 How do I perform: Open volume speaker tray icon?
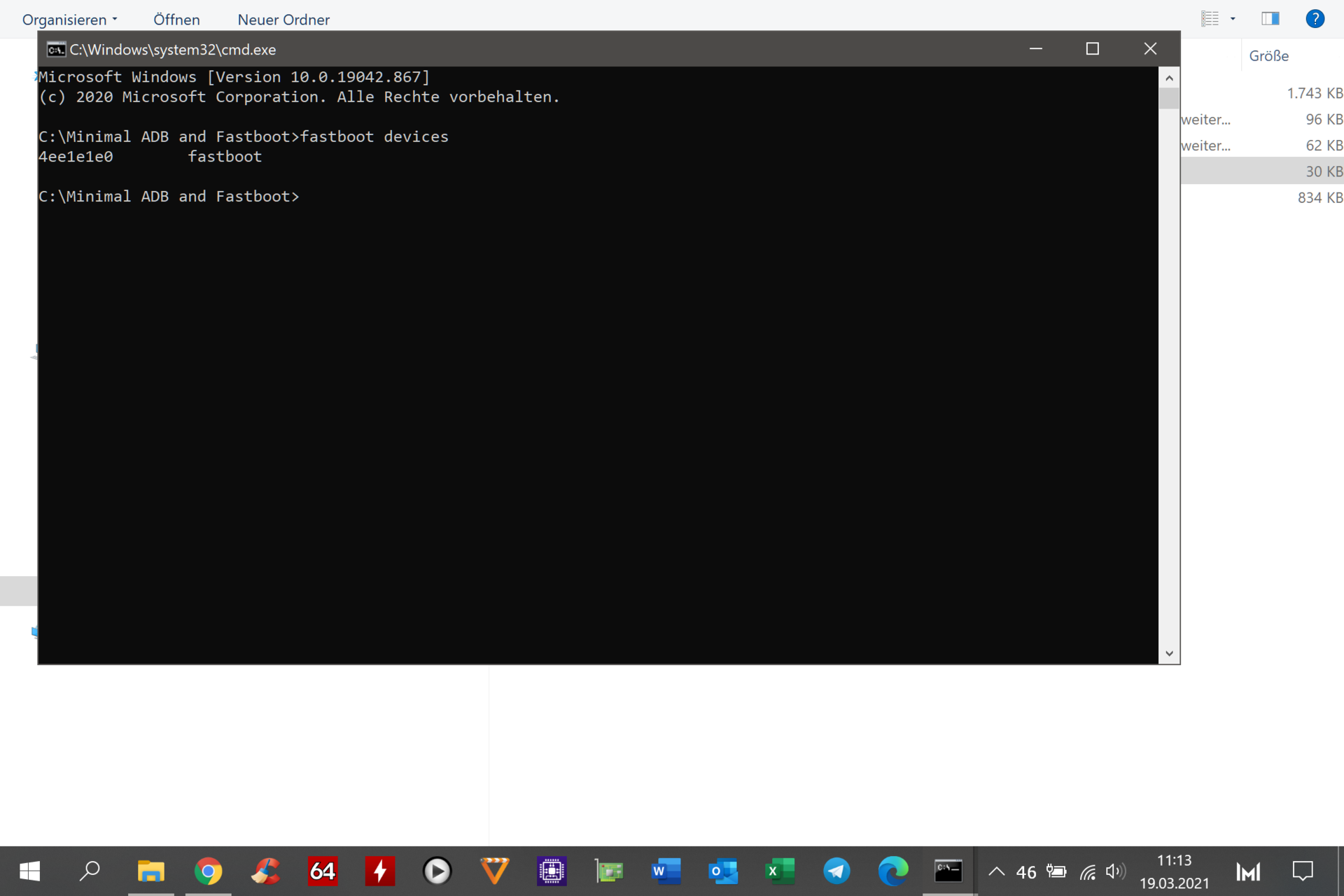click(x=1116, y=872)
